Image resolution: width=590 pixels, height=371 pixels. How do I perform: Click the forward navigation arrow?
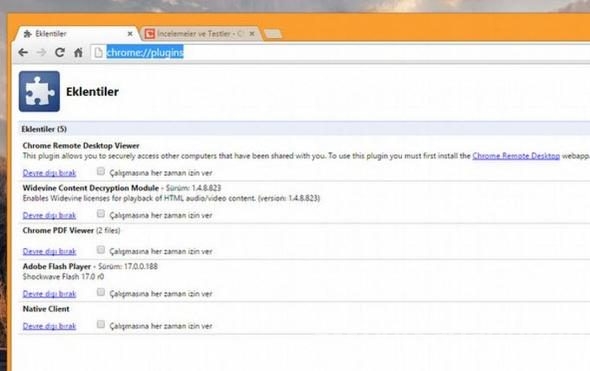(41, 52)
